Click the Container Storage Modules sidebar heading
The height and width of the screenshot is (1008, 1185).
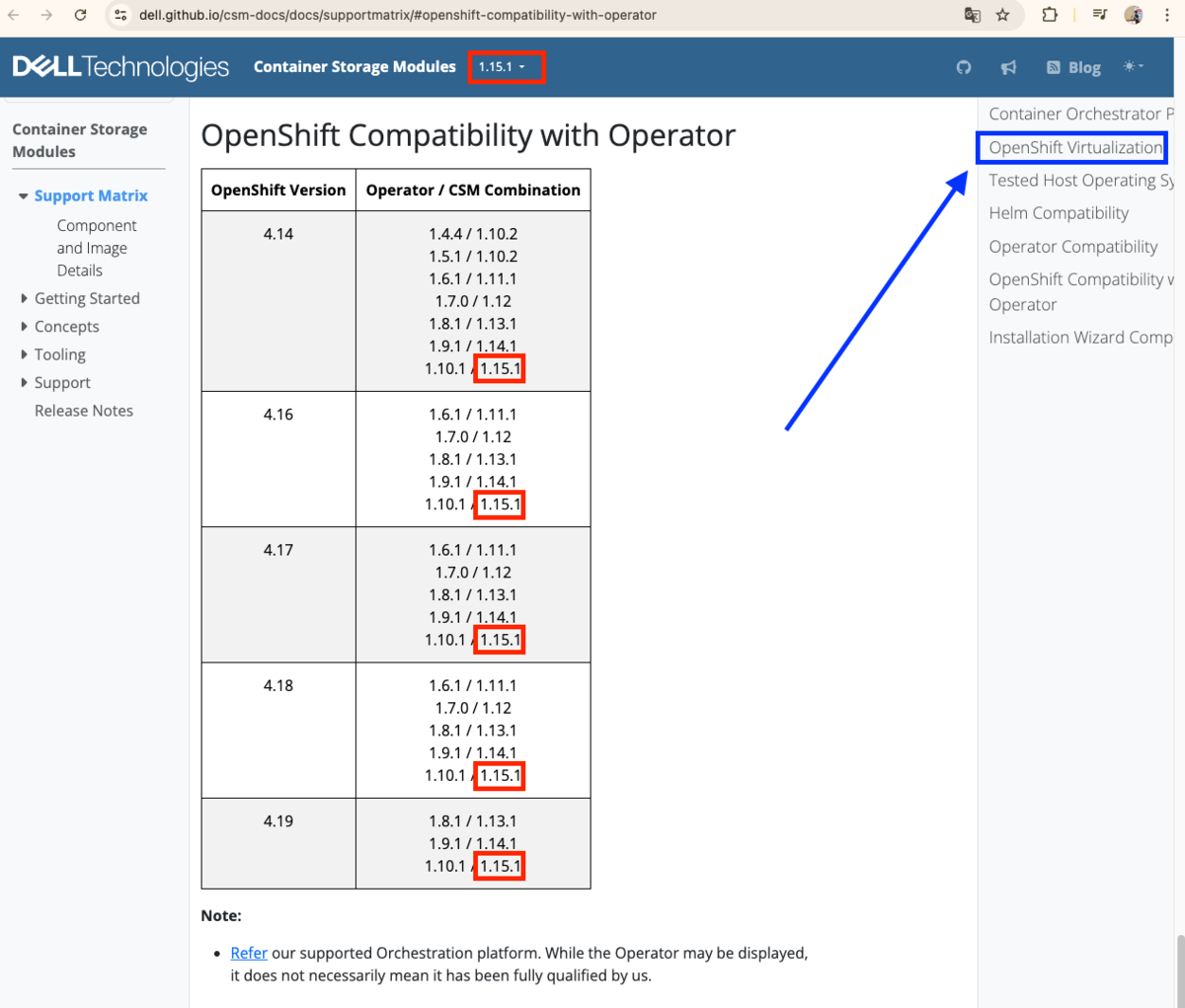click(x=79, y=140)
